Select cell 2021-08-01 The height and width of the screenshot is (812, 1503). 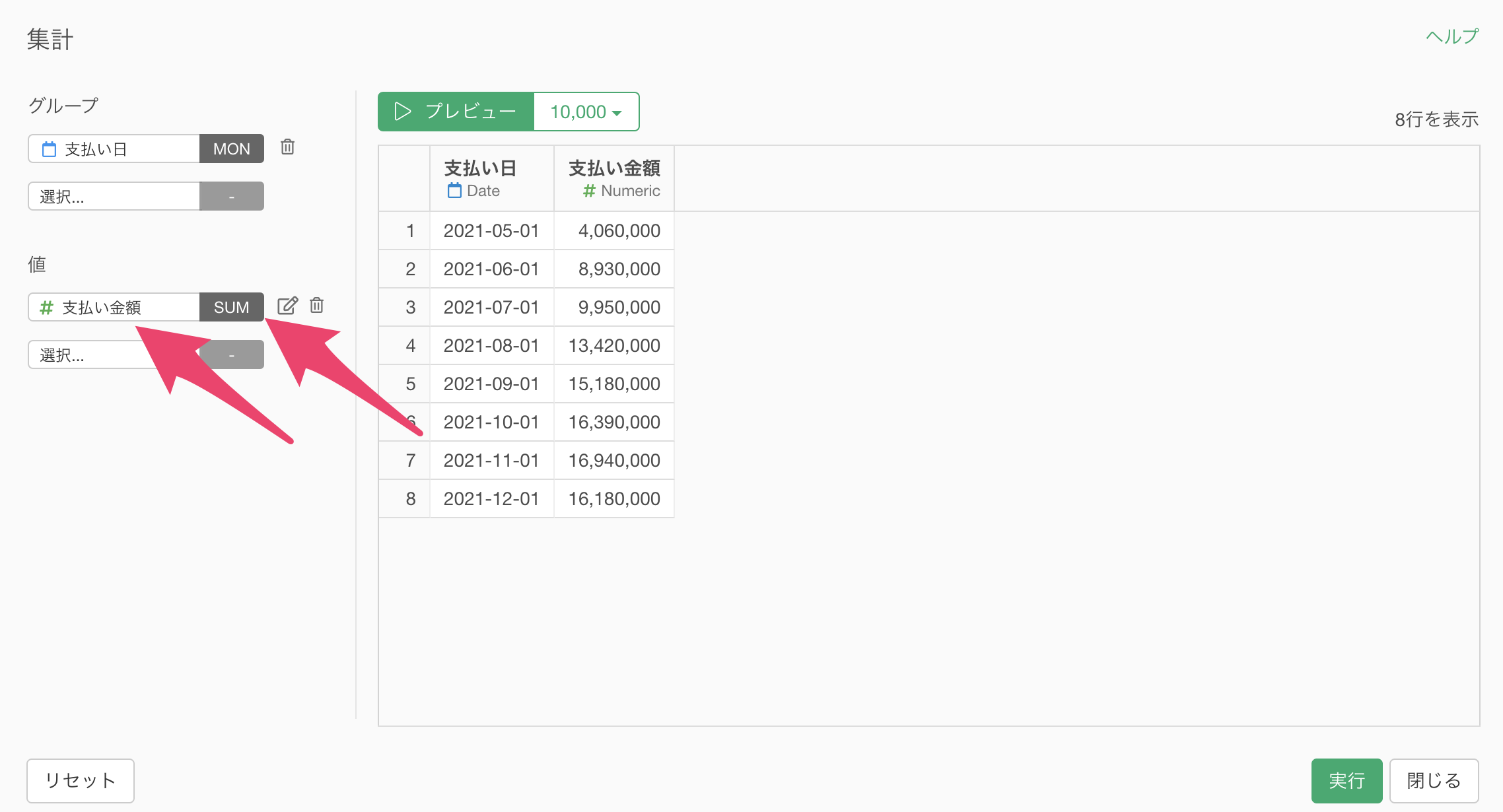coord(492,345)
